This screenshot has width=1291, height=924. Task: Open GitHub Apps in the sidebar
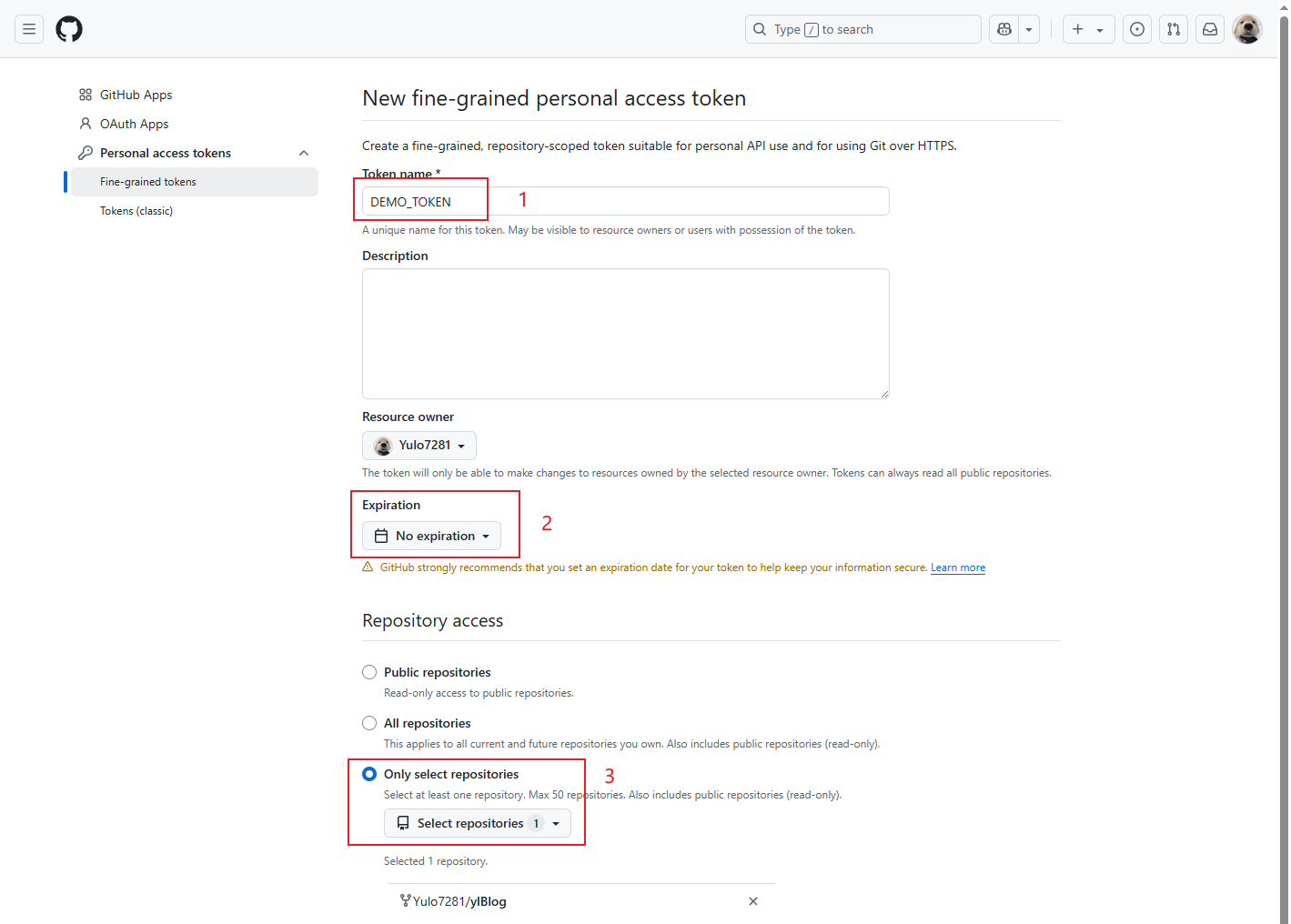coord(136,95)
